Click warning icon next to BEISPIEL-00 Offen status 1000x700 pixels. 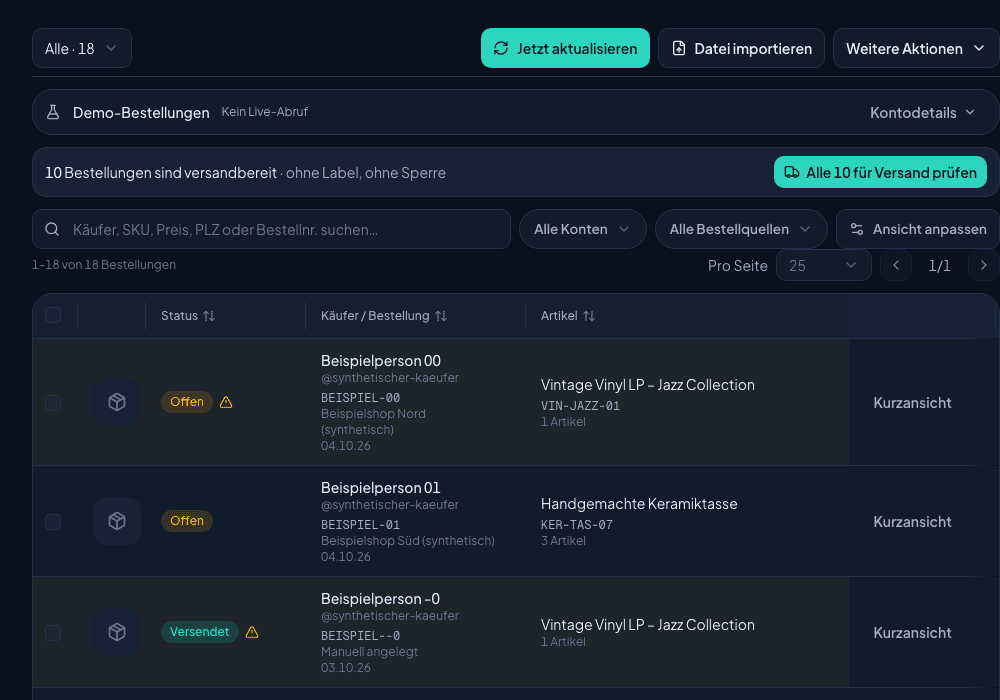226,402
